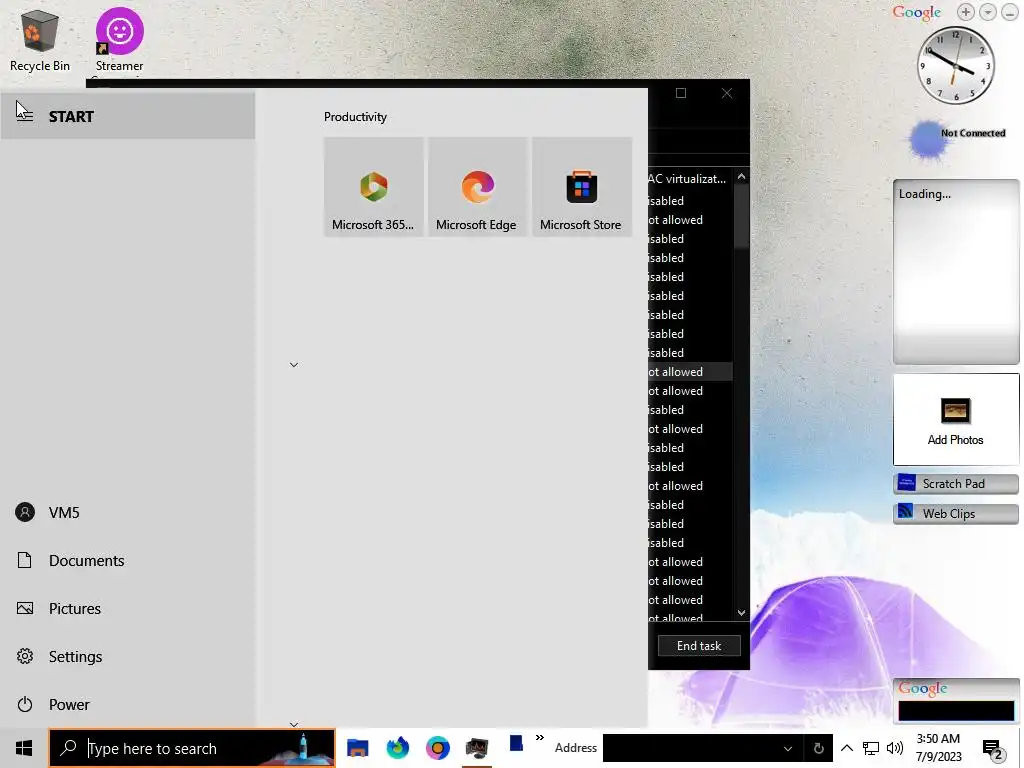Open the Web Clips gadget
1024x768 pixels.
[x=955, y=513]
